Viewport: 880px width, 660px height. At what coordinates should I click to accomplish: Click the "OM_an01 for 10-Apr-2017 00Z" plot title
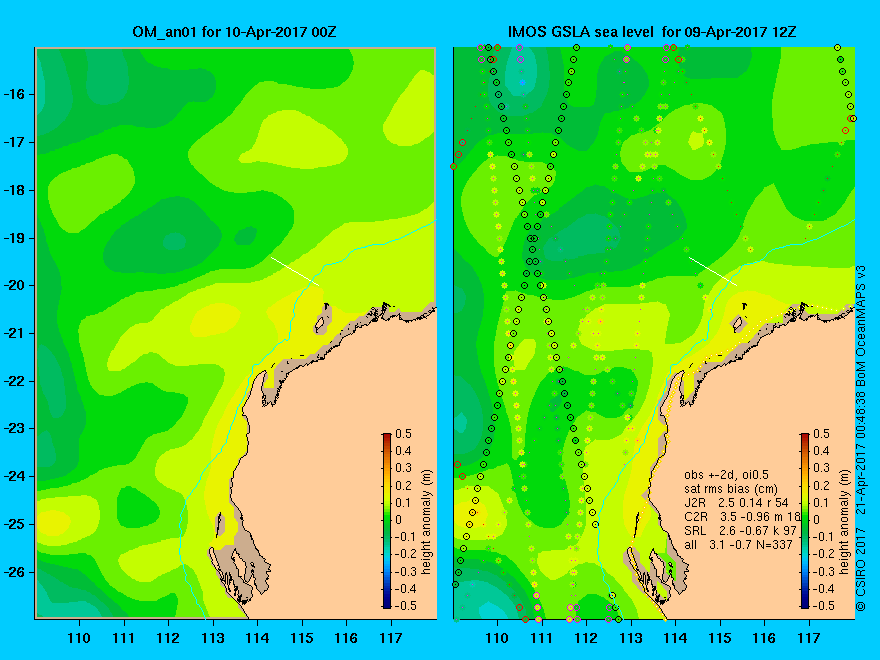click(x=234, y=32)
